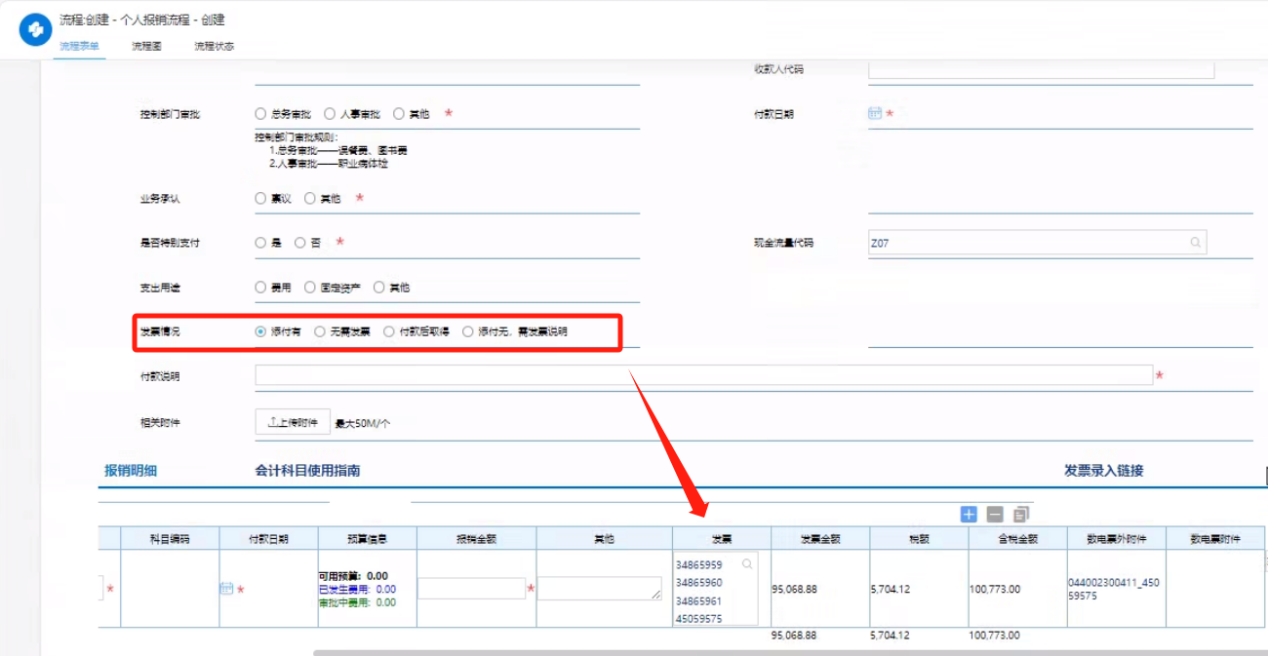The image size is (1268, 656).
Task: Click the 报销金额 input in the table row
Action: 471,589
